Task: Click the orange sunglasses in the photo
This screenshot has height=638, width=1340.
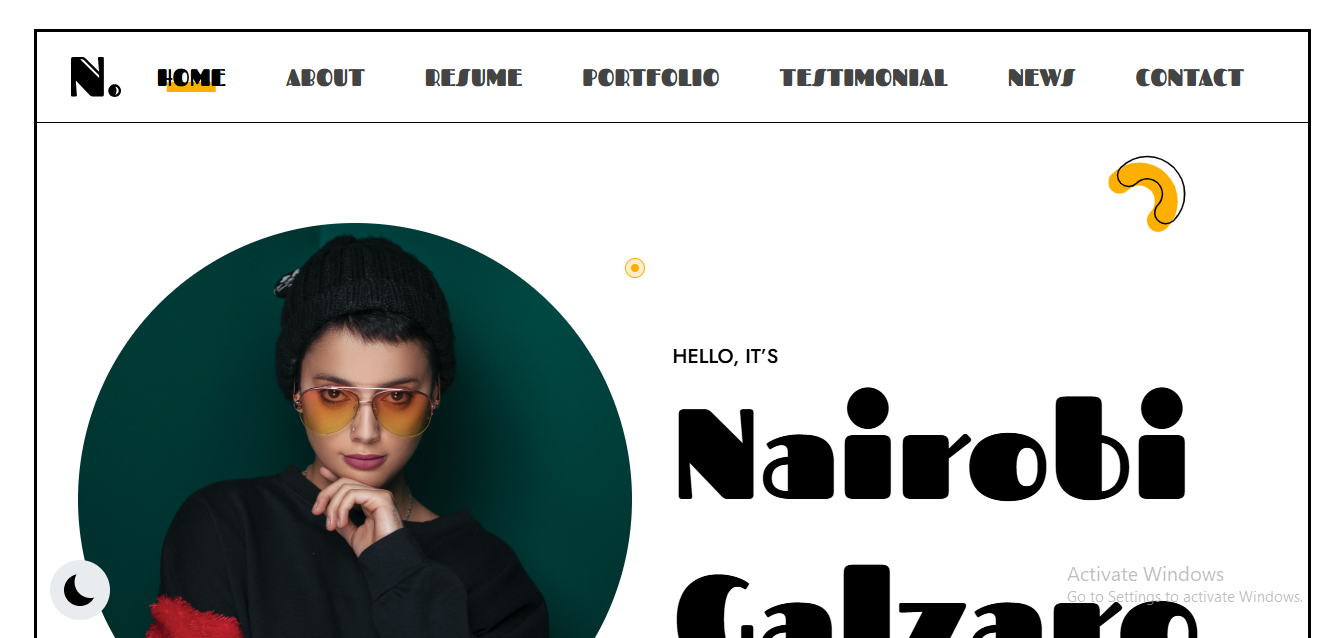Action: 367,411
